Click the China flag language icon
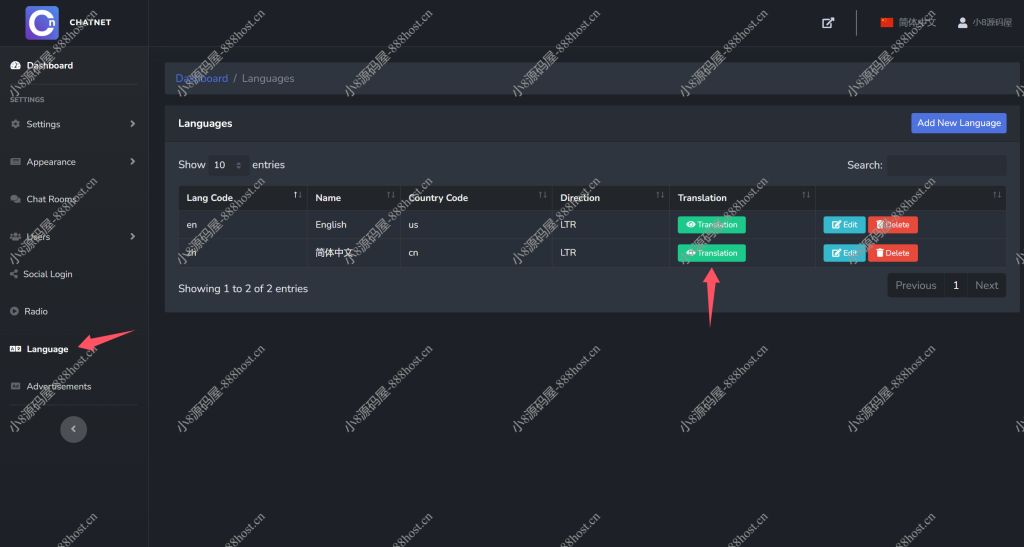This screenshot has width=1024, height=547. click(886, 22)
